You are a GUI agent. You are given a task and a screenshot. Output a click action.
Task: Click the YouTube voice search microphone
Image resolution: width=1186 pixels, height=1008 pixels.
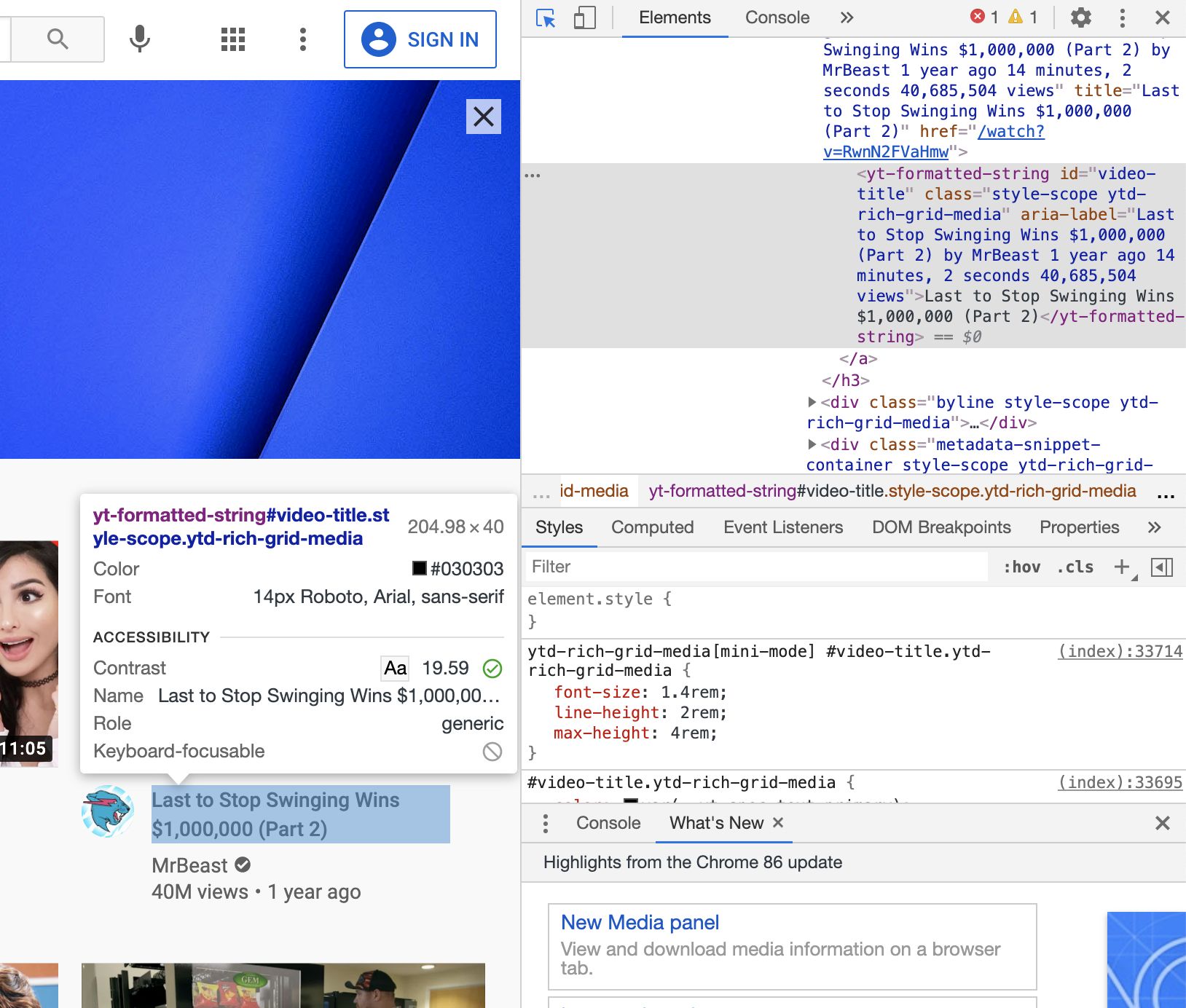(x=140, y=39)
